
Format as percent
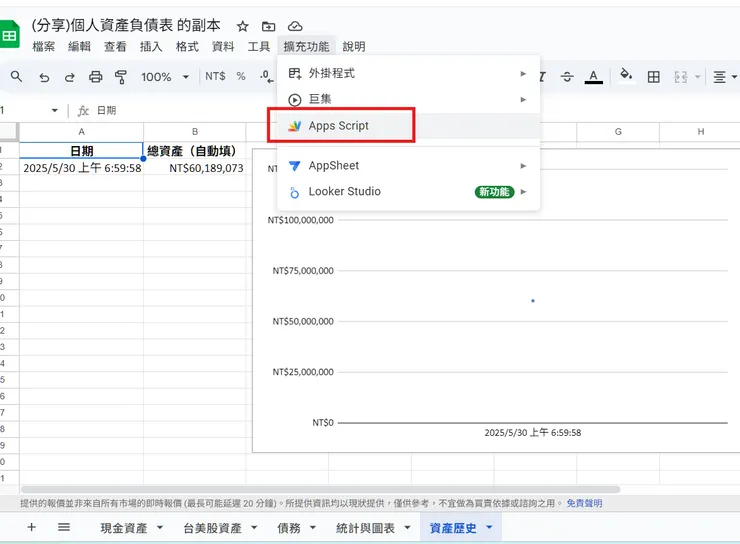pos(241,76)
